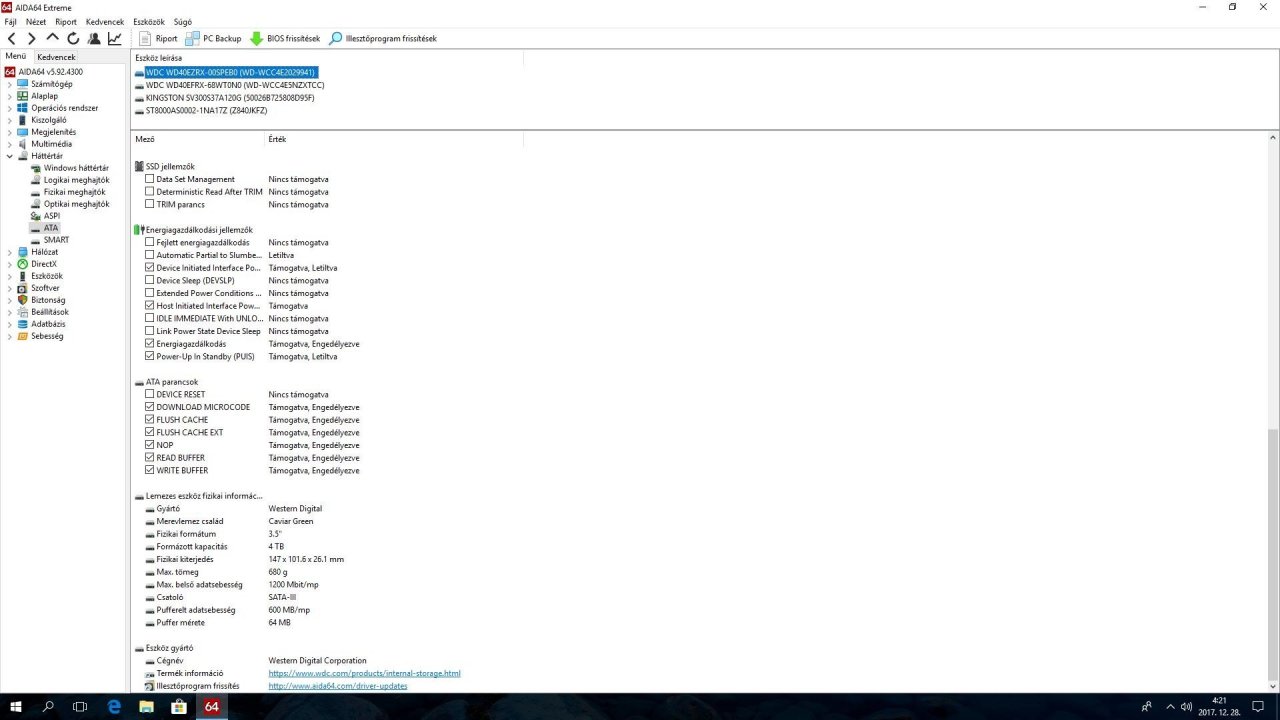Switch to the Menü tab
1280x720 pixels.
[x=16, y=56]
